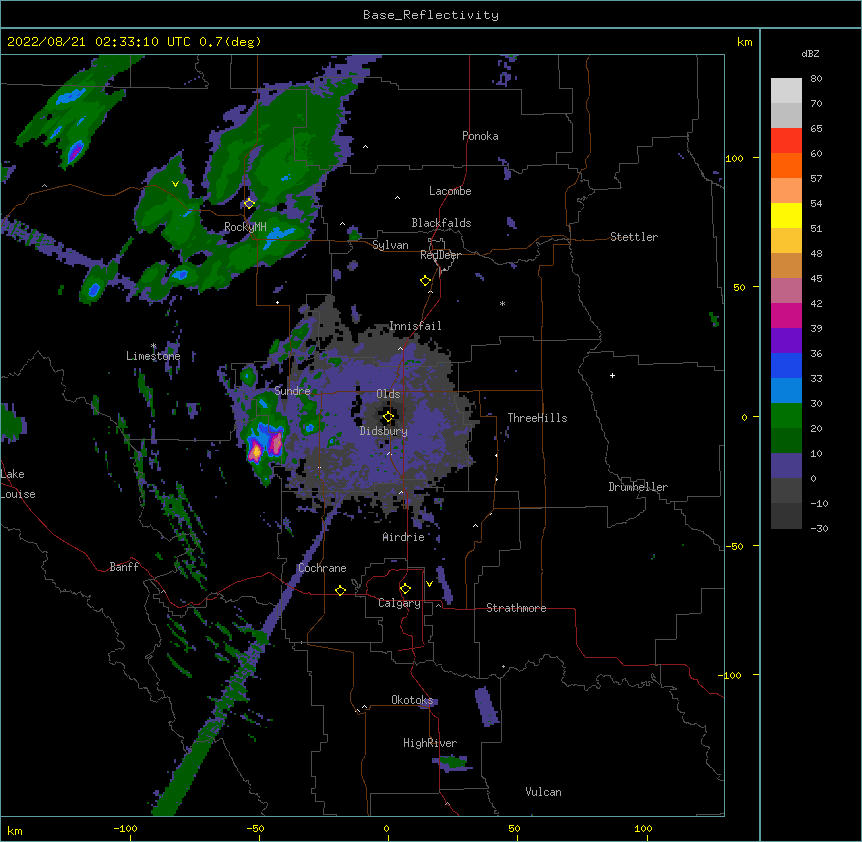The image size is (862, 842).
Task: Click the yellow station marker south of RedDeer
Action: [x=426, y=281]
